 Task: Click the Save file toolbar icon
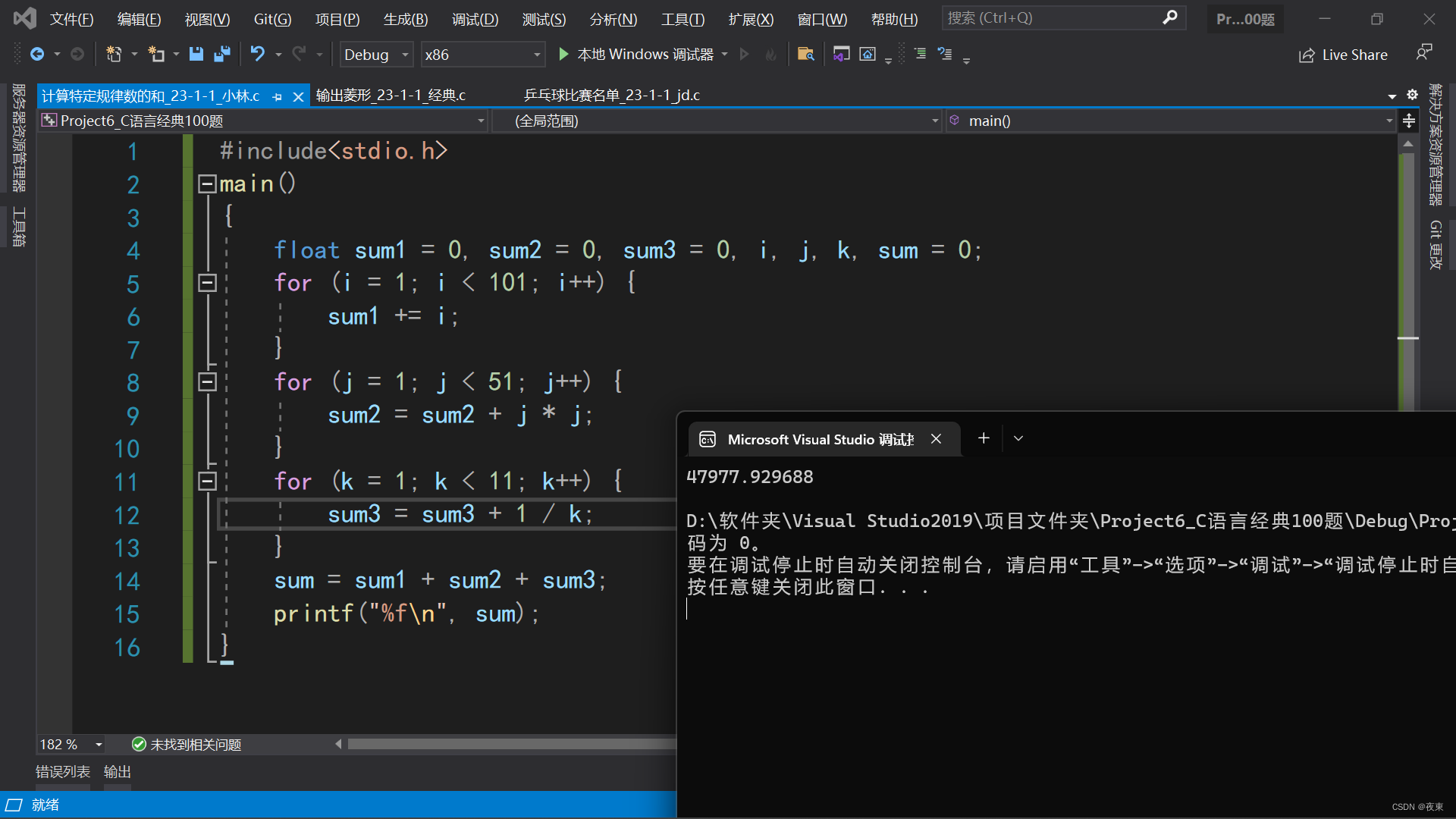click(x=196, y=54)
